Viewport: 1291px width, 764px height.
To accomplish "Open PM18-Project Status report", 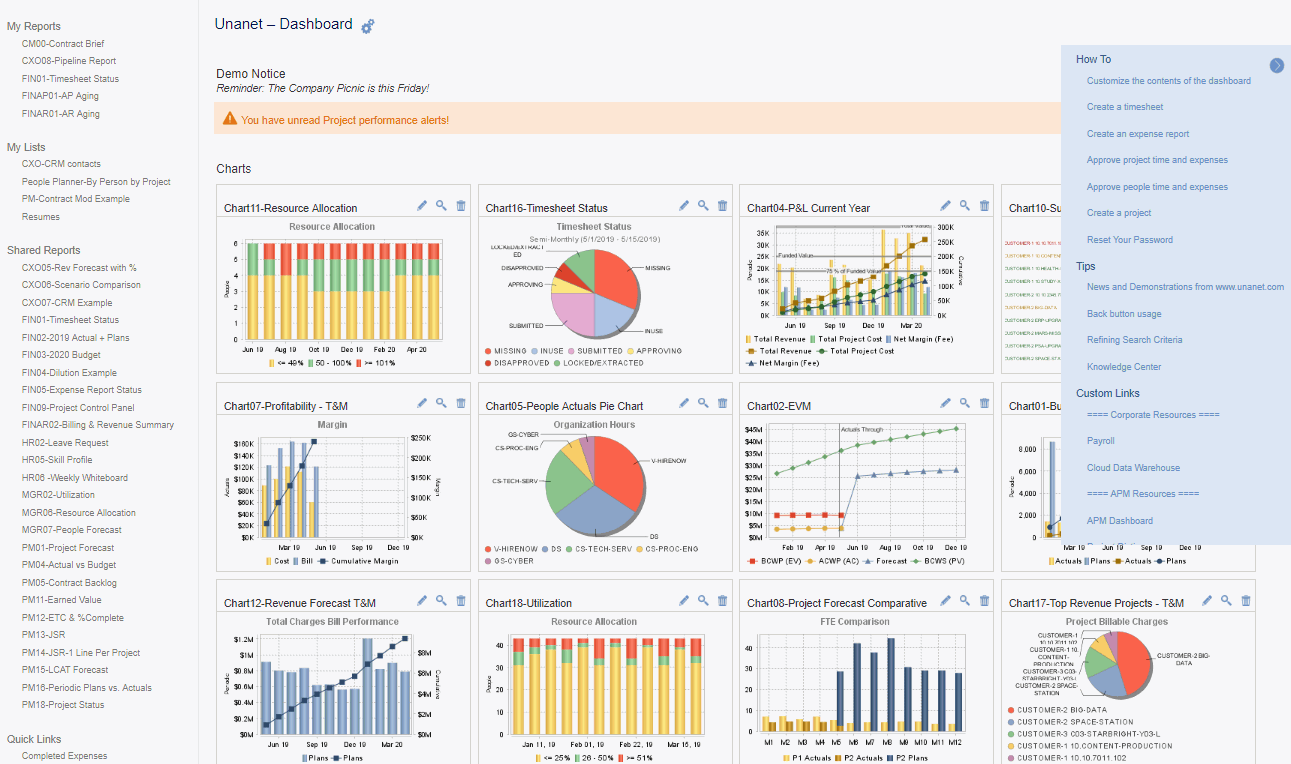I will click(x=63, y=705).
